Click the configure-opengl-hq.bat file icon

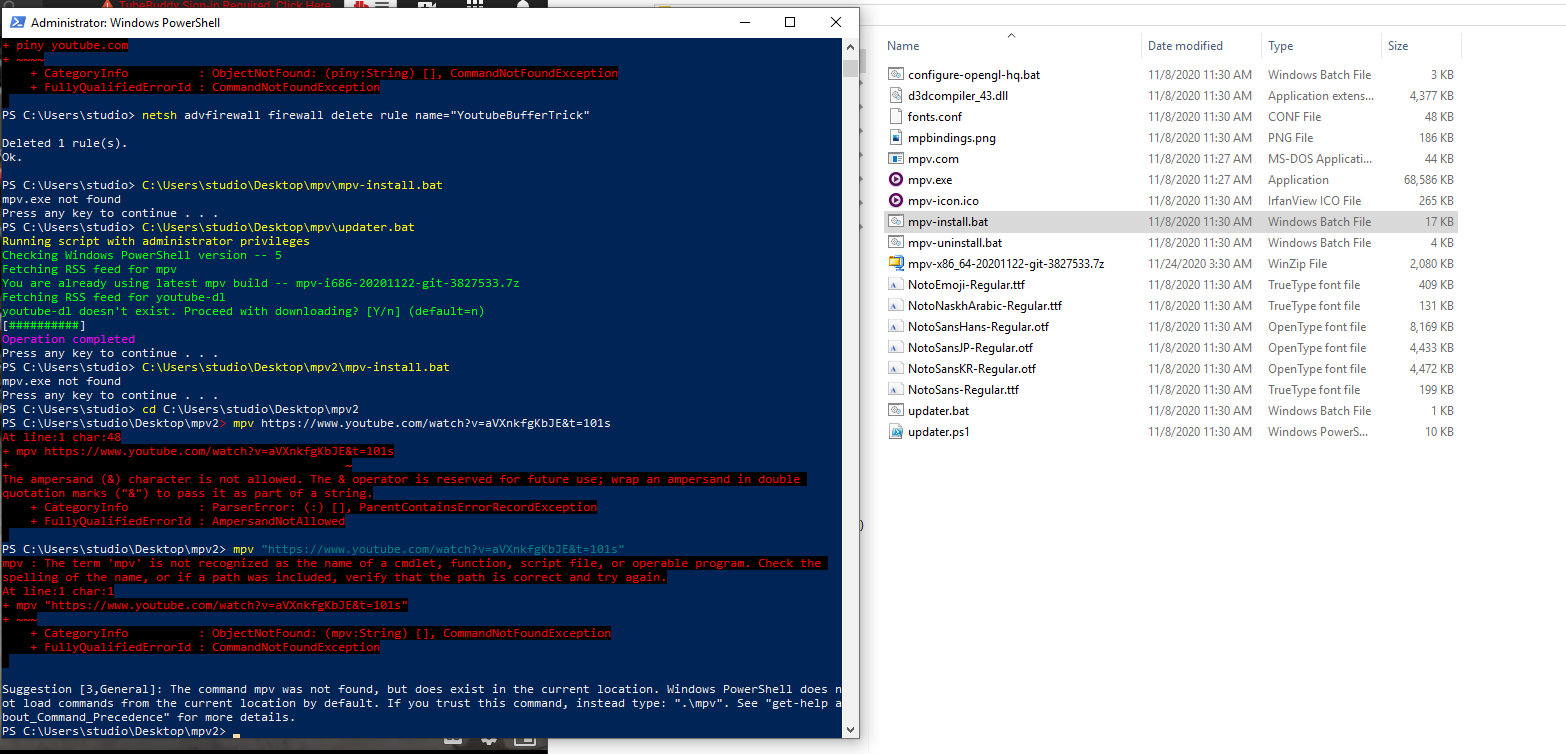point(896,75)
